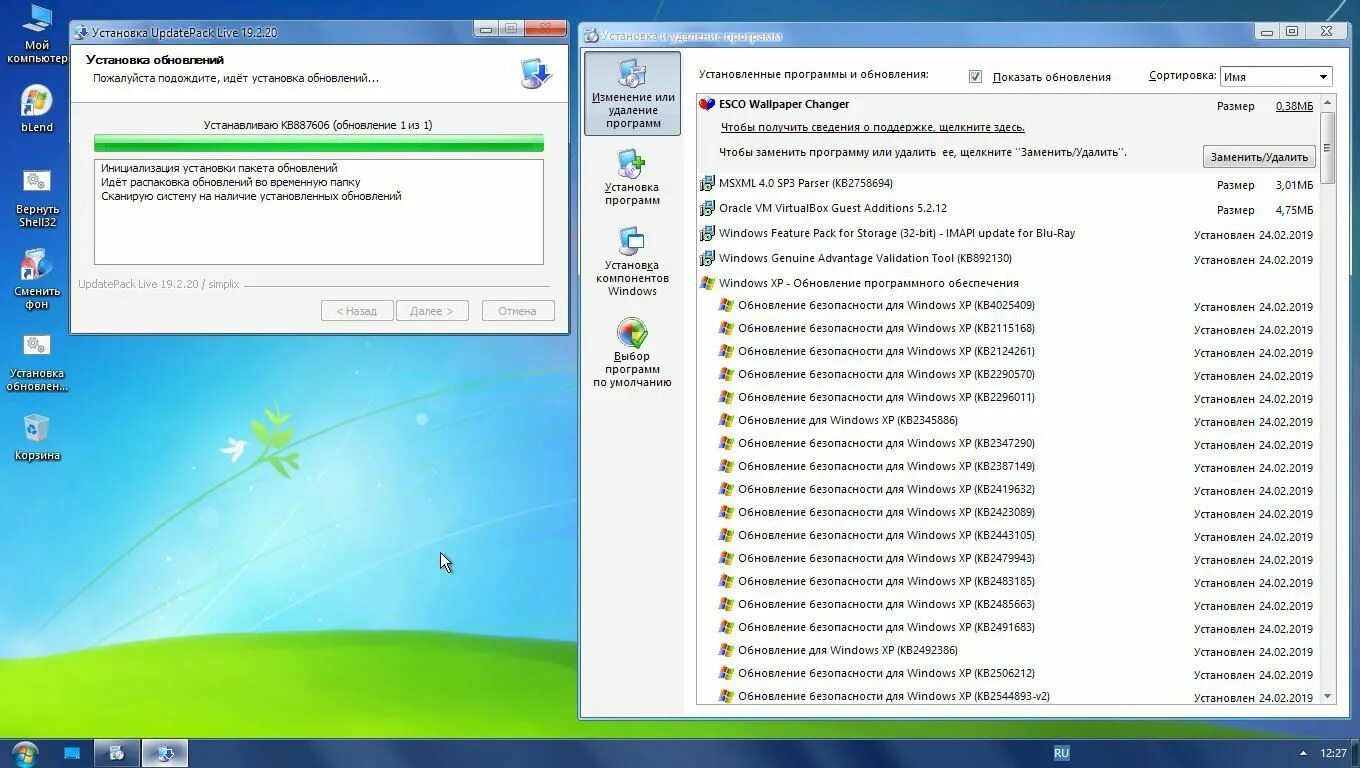Viewport: 1360px width, 768px height.
Task: Open the Корзина recycle bin icon
Action: coord(37,438)
